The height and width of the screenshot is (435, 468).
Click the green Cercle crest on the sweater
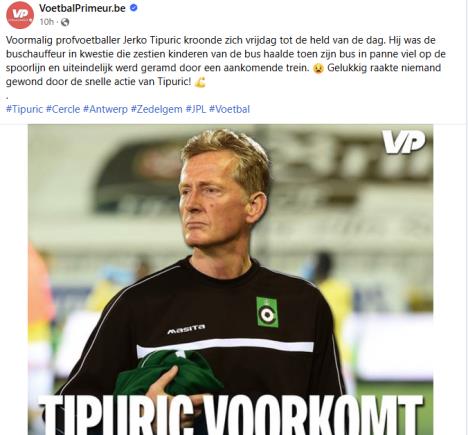click(267, 312)
